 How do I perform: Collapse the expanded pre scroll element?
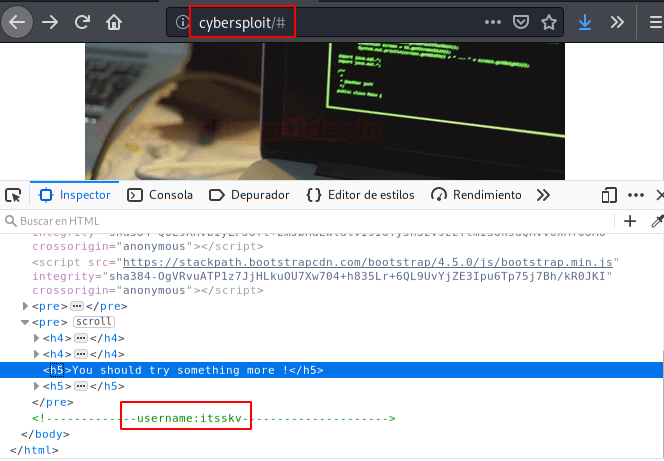click(x=25, y=322)
